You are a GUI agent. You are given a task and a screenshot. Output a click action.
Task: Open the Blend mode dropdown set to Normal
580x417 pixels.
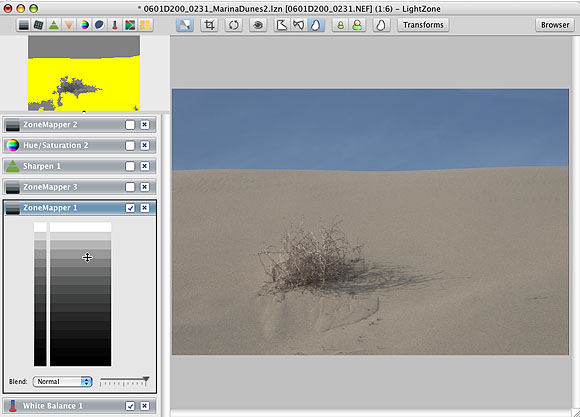click(63, 381)
